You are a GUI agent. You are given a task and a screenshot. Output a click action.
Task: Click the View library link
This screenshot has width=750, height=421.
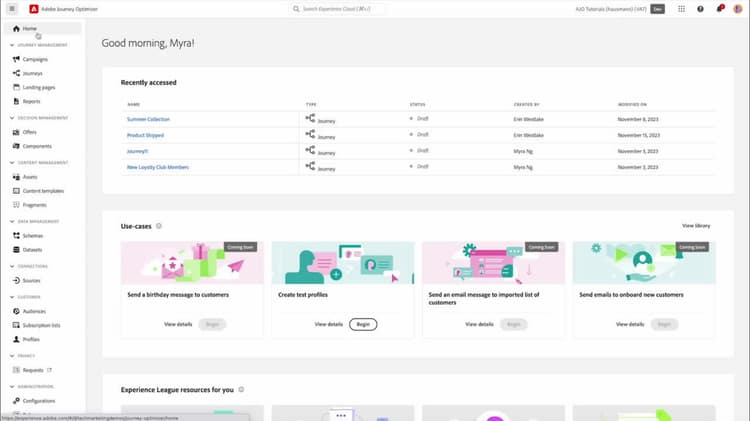click(696, 226)
